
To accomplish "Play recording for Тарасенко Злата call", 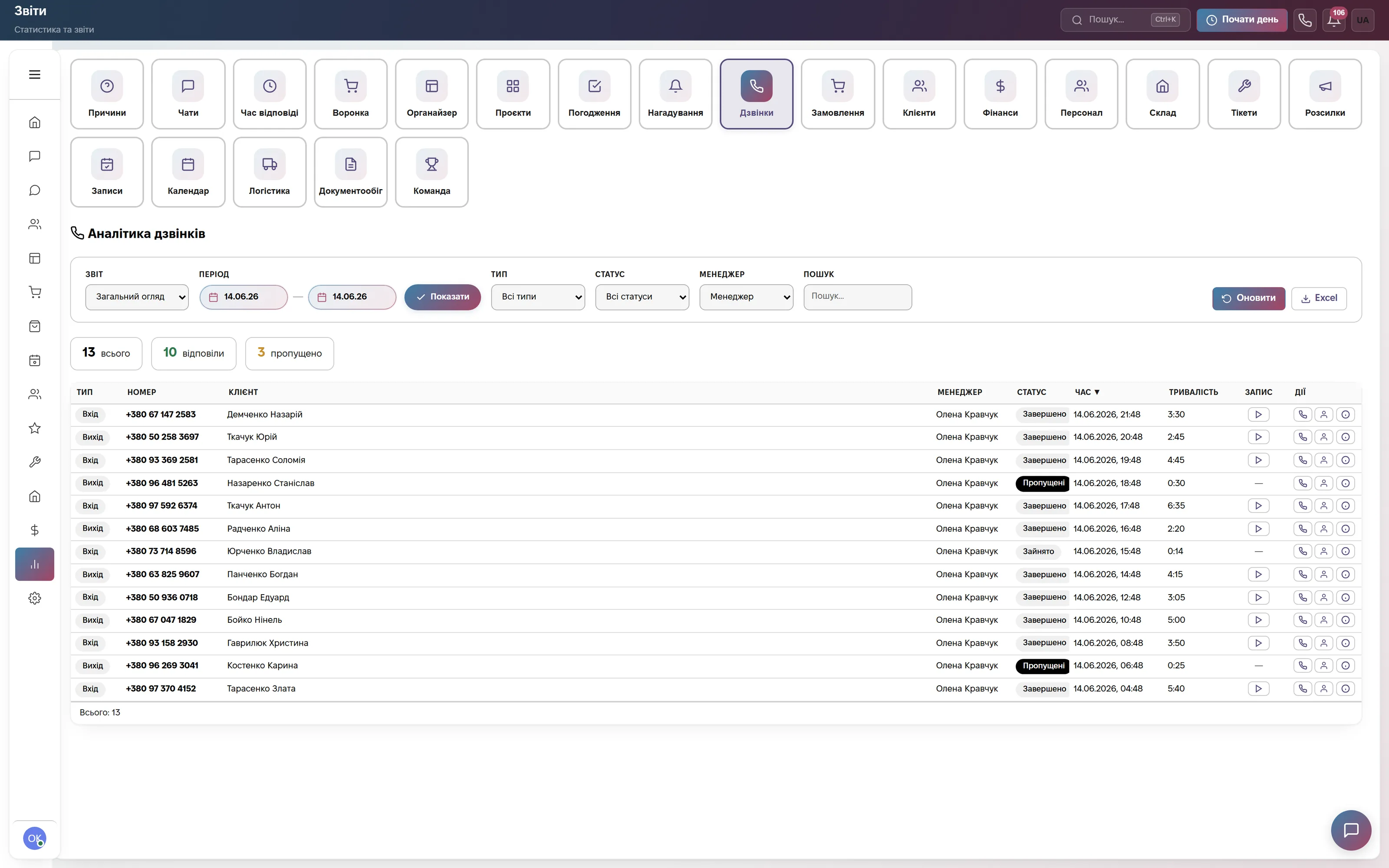I will click(x=1258, y=689).
